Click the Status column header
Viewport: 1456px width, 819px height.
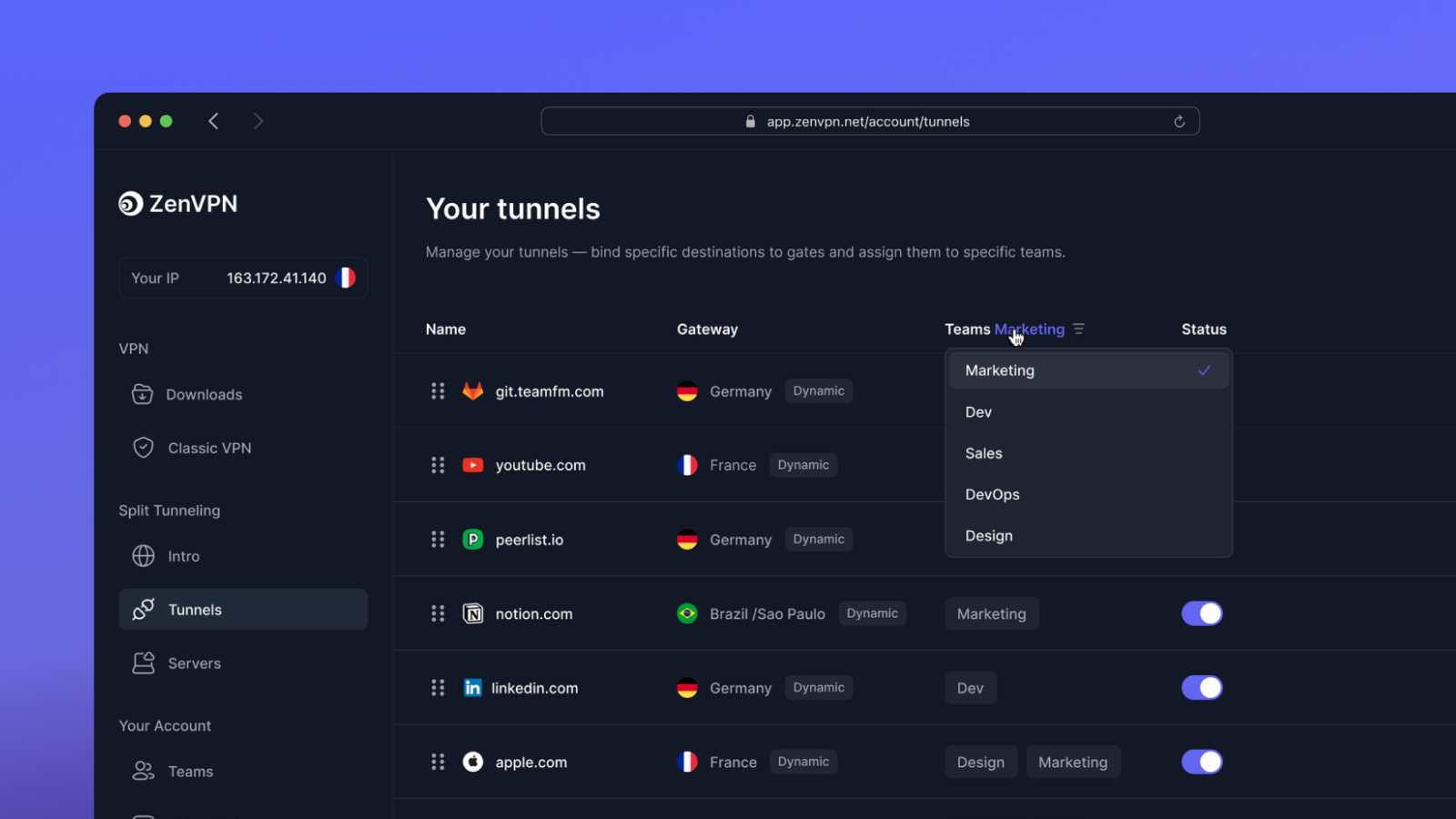[1204, 329]
